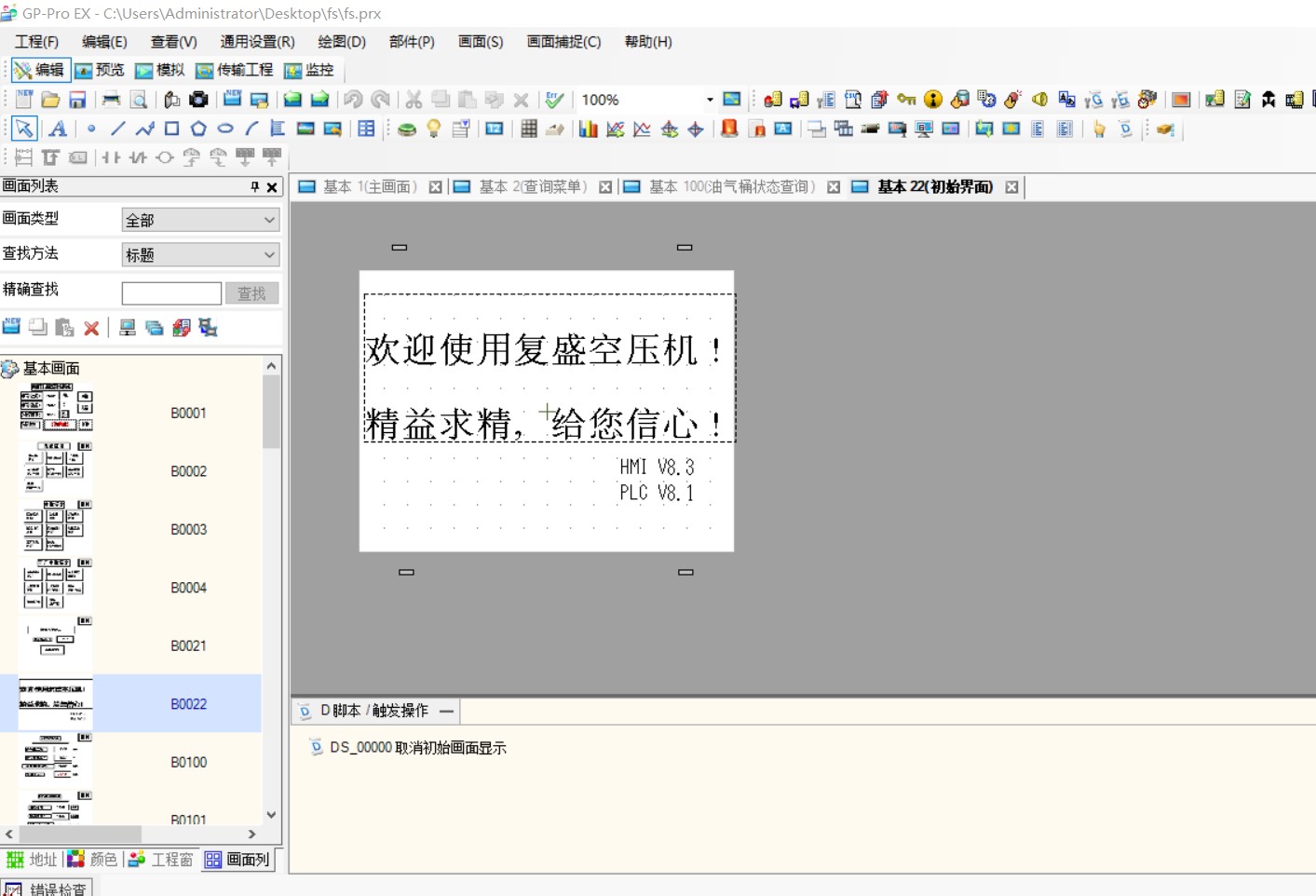
Task: Toggle pin on the 画面列表 panel
Action: tap(254, 187)
